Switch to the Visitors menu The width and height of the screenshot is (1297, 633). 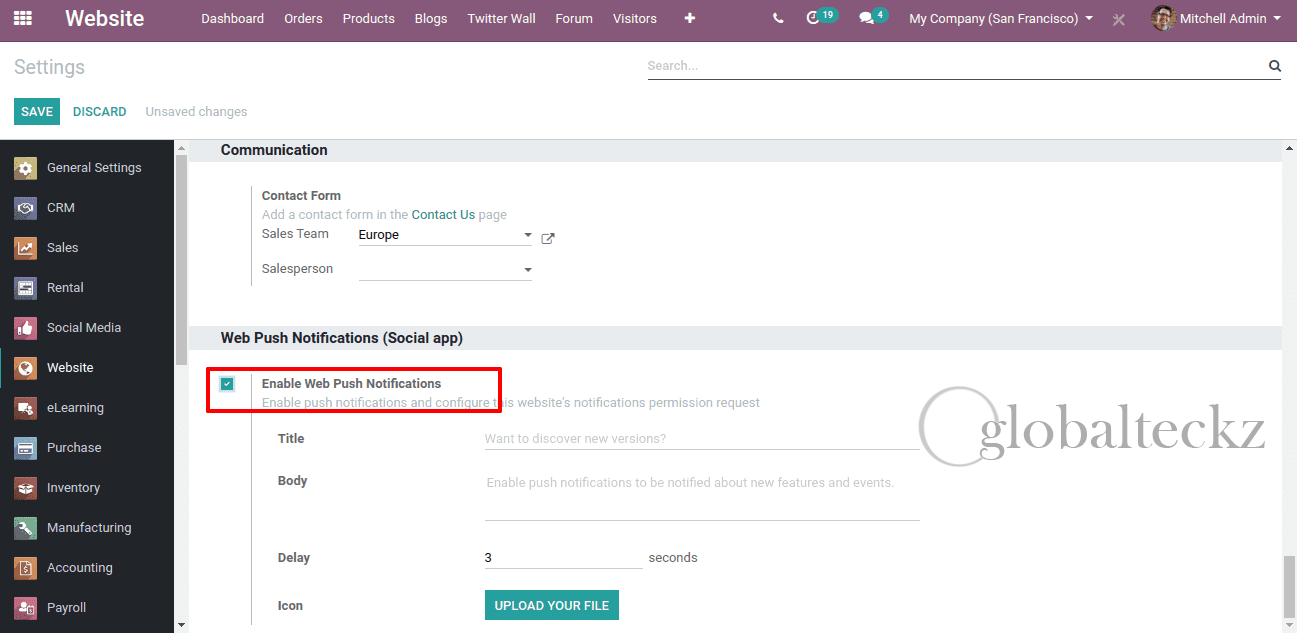(634, 18)
